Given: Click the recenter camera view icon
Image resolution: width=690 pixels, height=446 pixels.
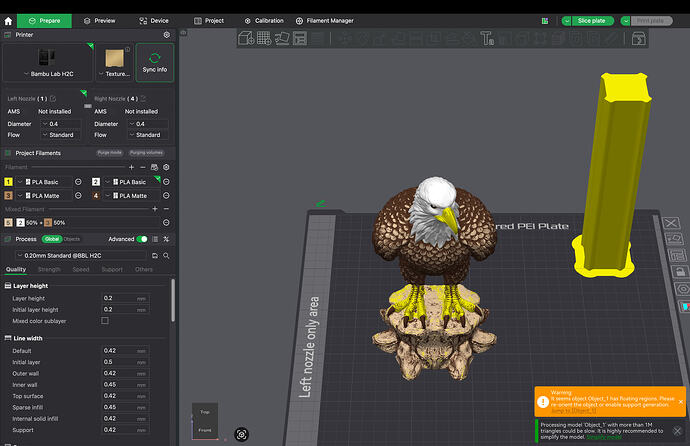Looking at the screenshot, I should [x=241, y=435].
